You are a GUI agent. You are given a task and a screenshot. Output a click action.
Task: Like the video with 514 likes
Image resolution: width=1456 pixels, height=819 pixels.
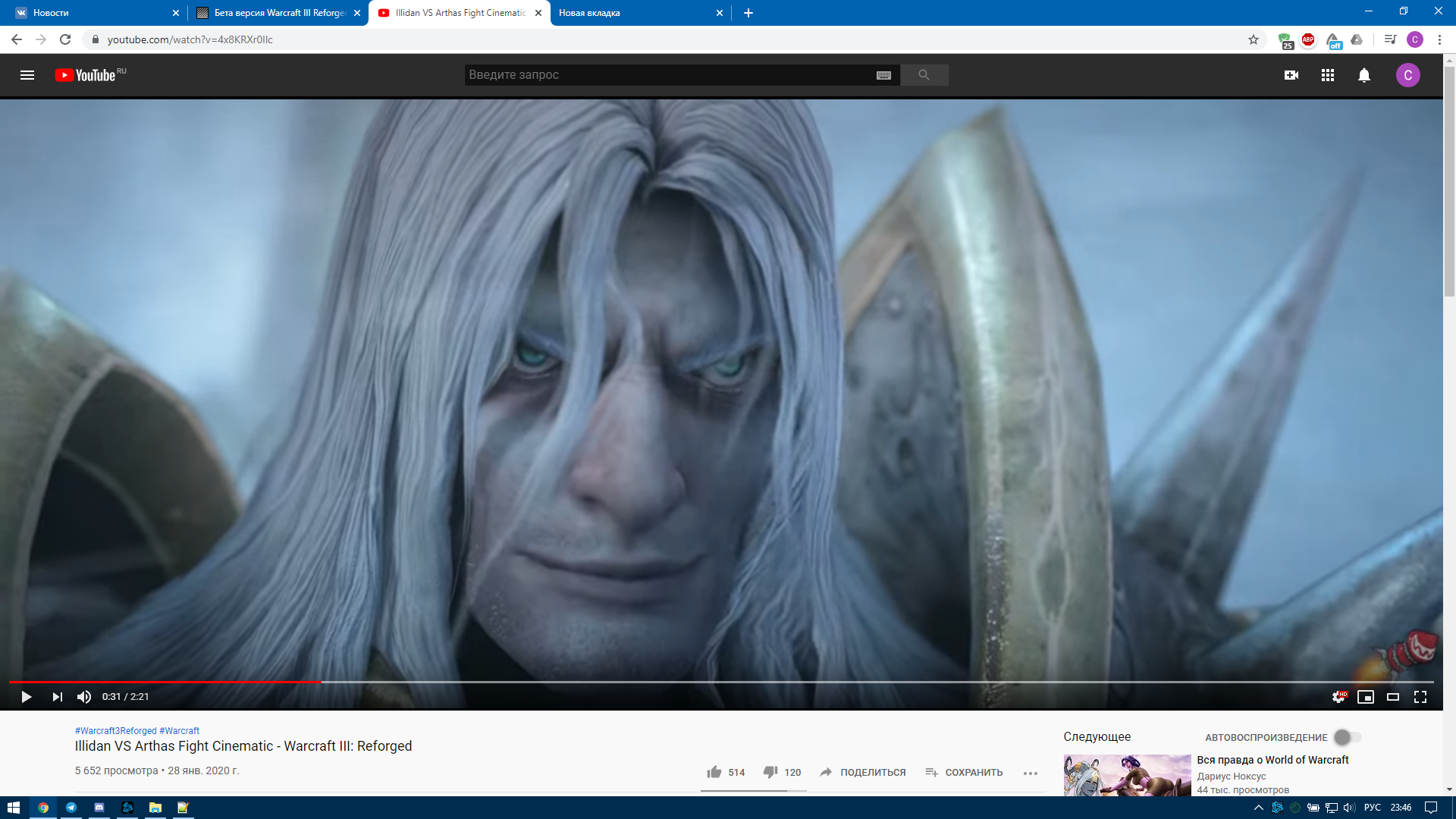click(x=726, y=772)
